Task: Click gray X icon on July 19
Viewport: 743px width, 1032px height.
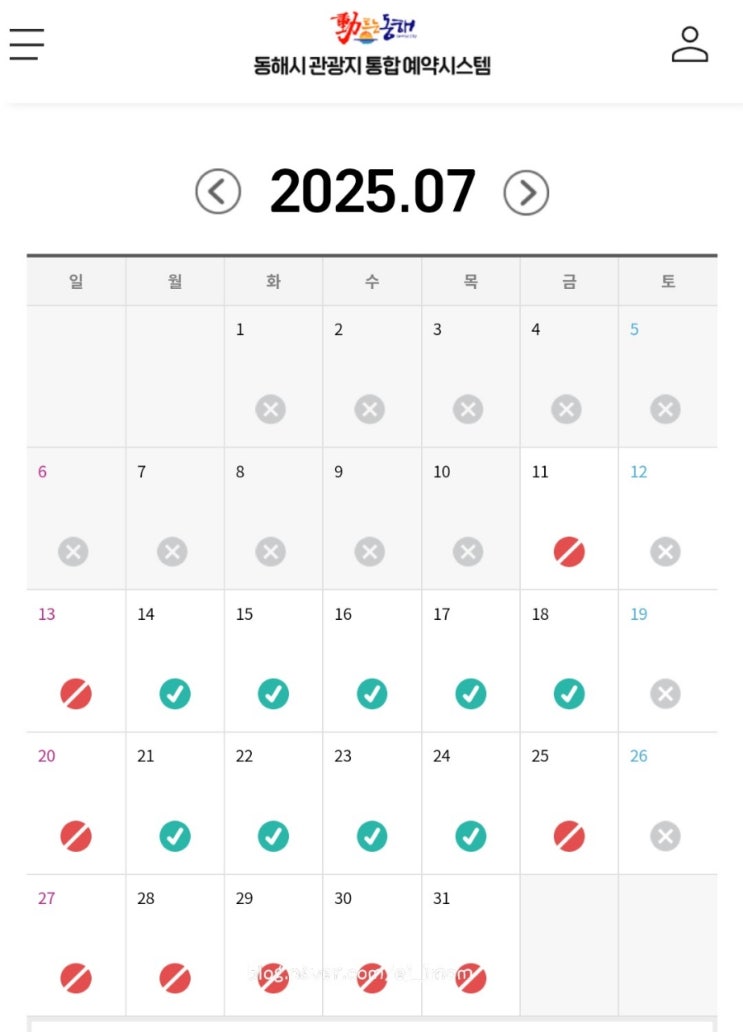Action: pyautogui.click(x=665, y=693)
